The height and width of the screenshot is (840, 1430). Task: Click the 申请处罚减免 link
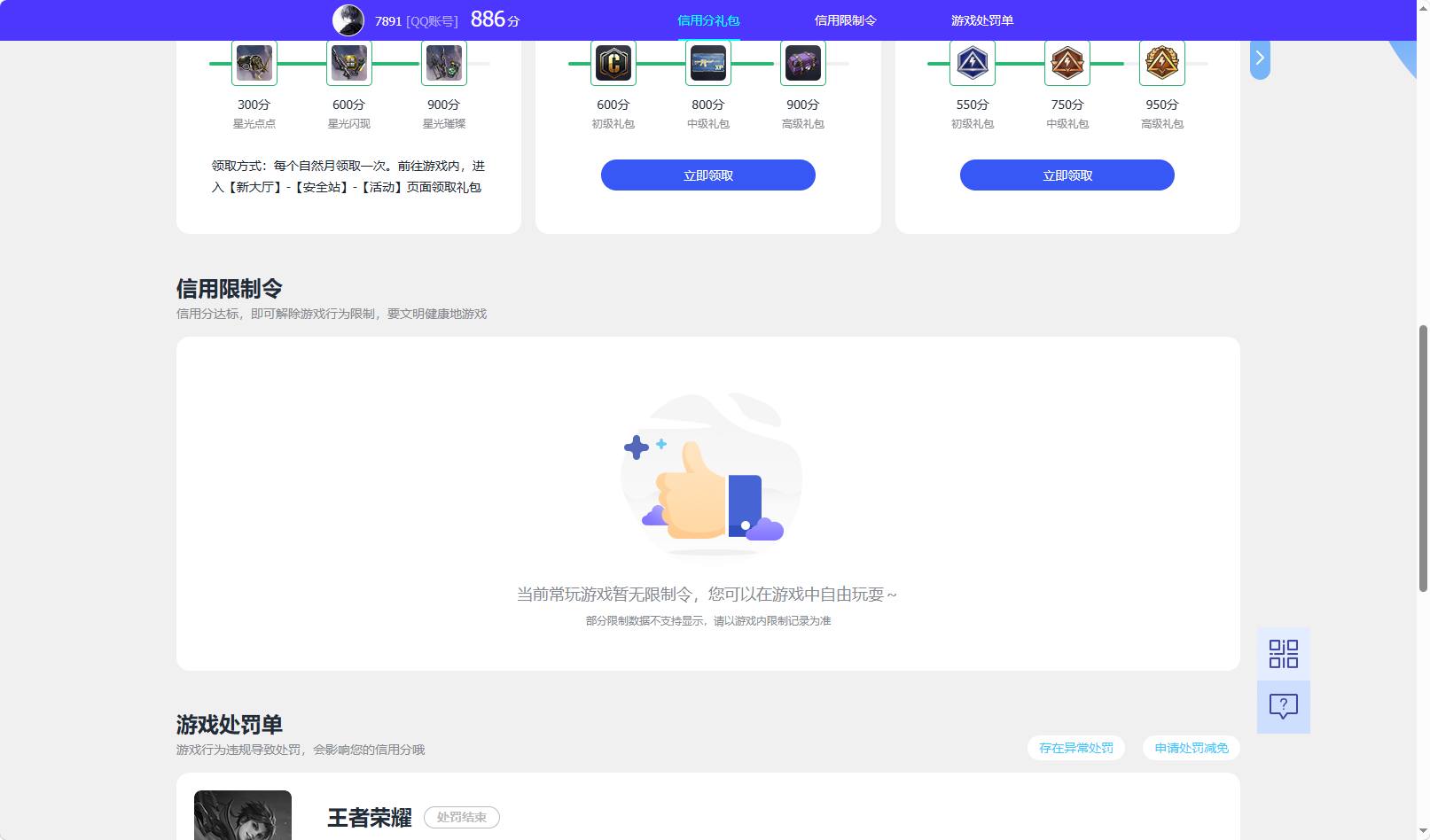(x=1191, y=748)
